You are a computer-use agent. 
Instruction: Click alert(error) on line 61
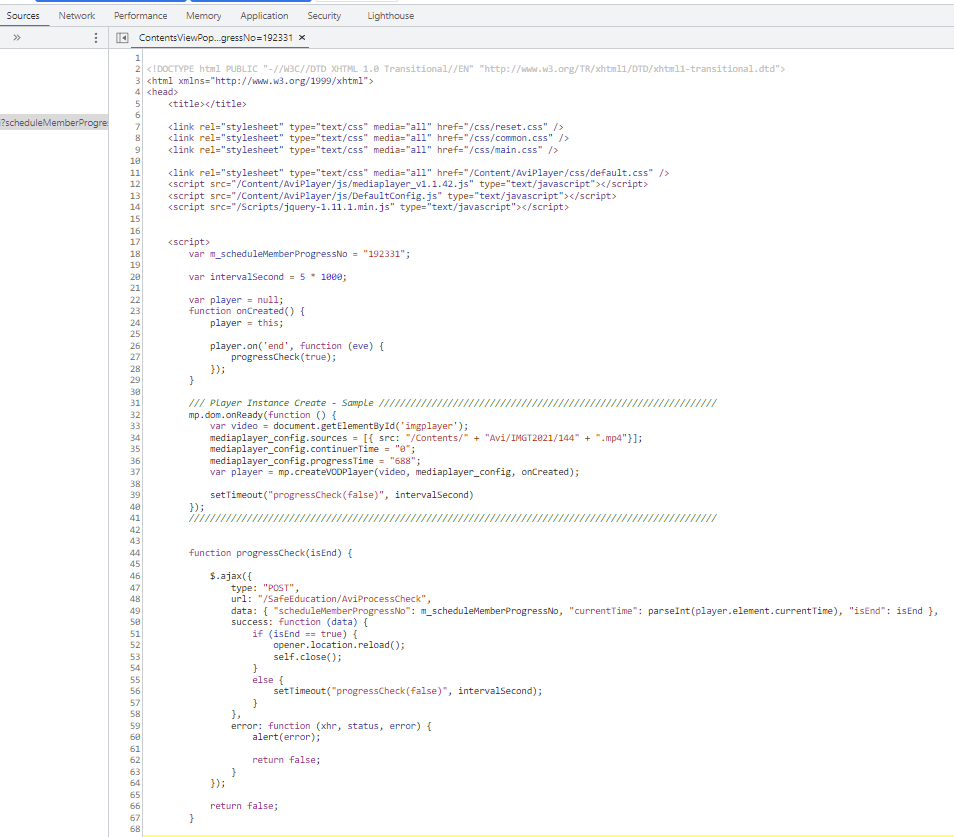[x=284, y=737]
